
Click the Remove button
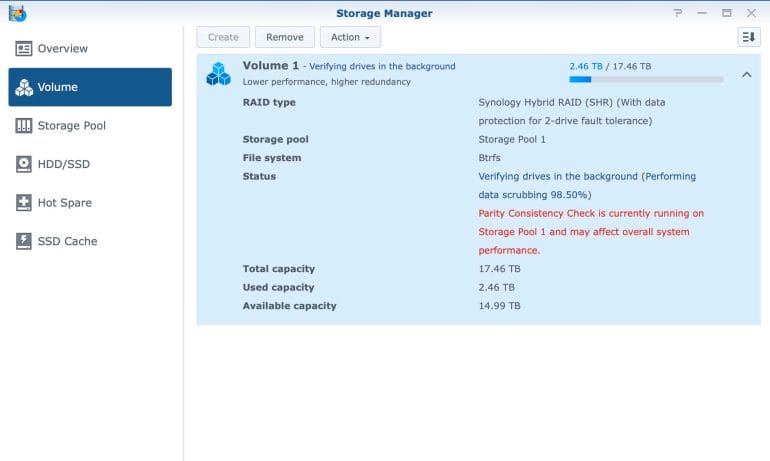pyautogui.click(x=285, y=37)
